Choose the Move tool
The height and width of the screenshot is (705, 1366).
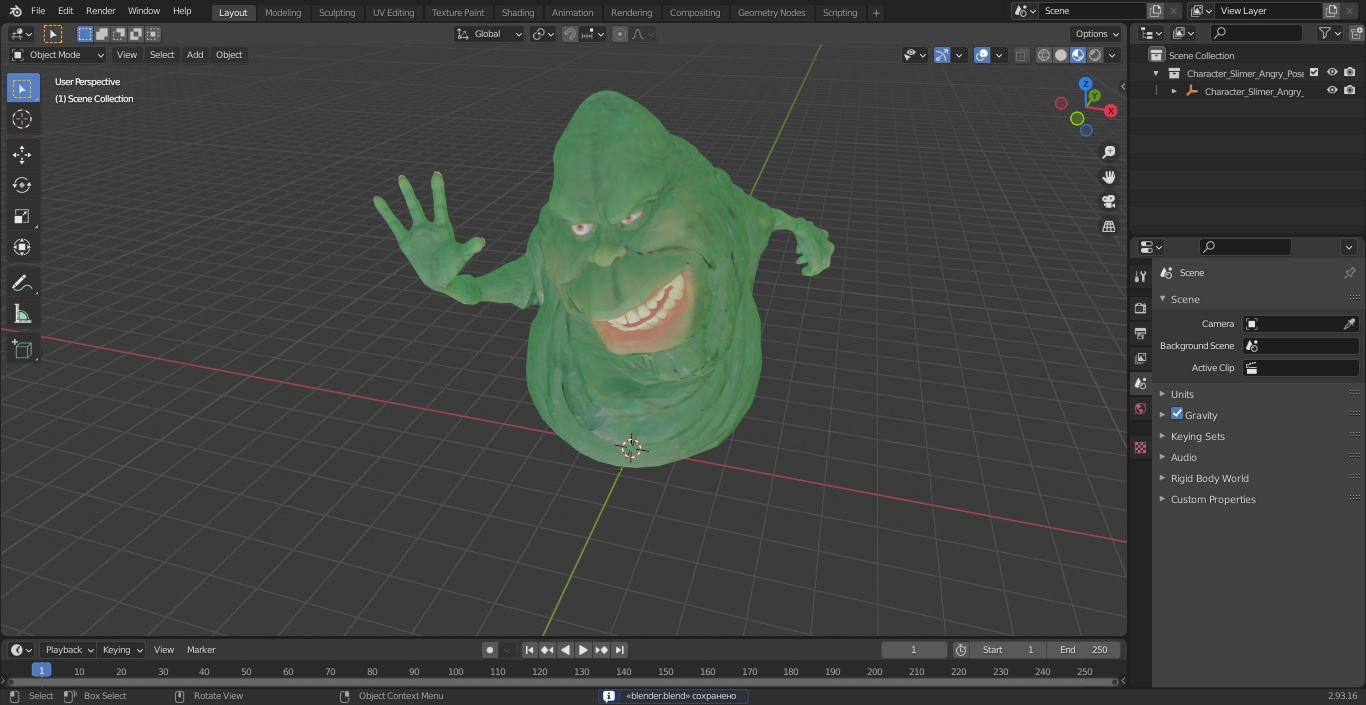22,154
